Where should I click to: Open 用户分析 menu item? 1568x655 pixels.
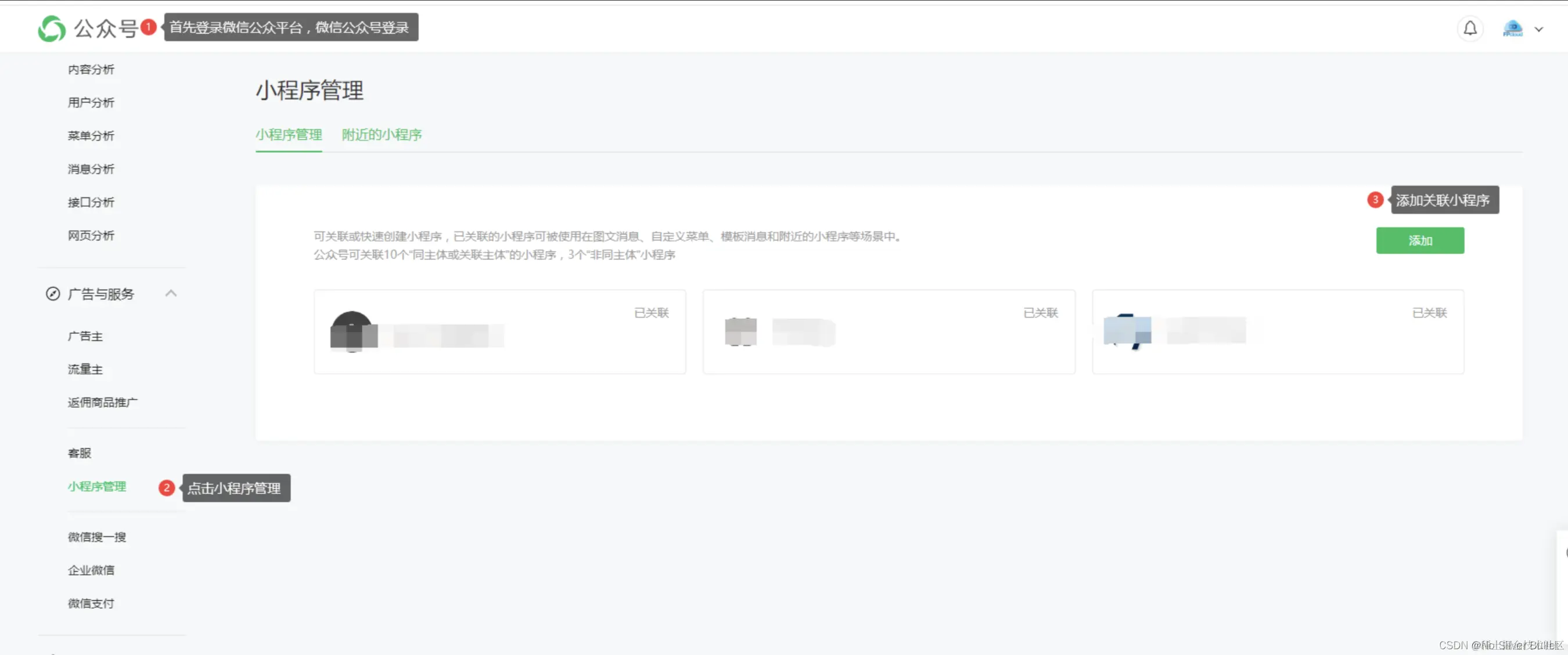click(x=91, y=102)
